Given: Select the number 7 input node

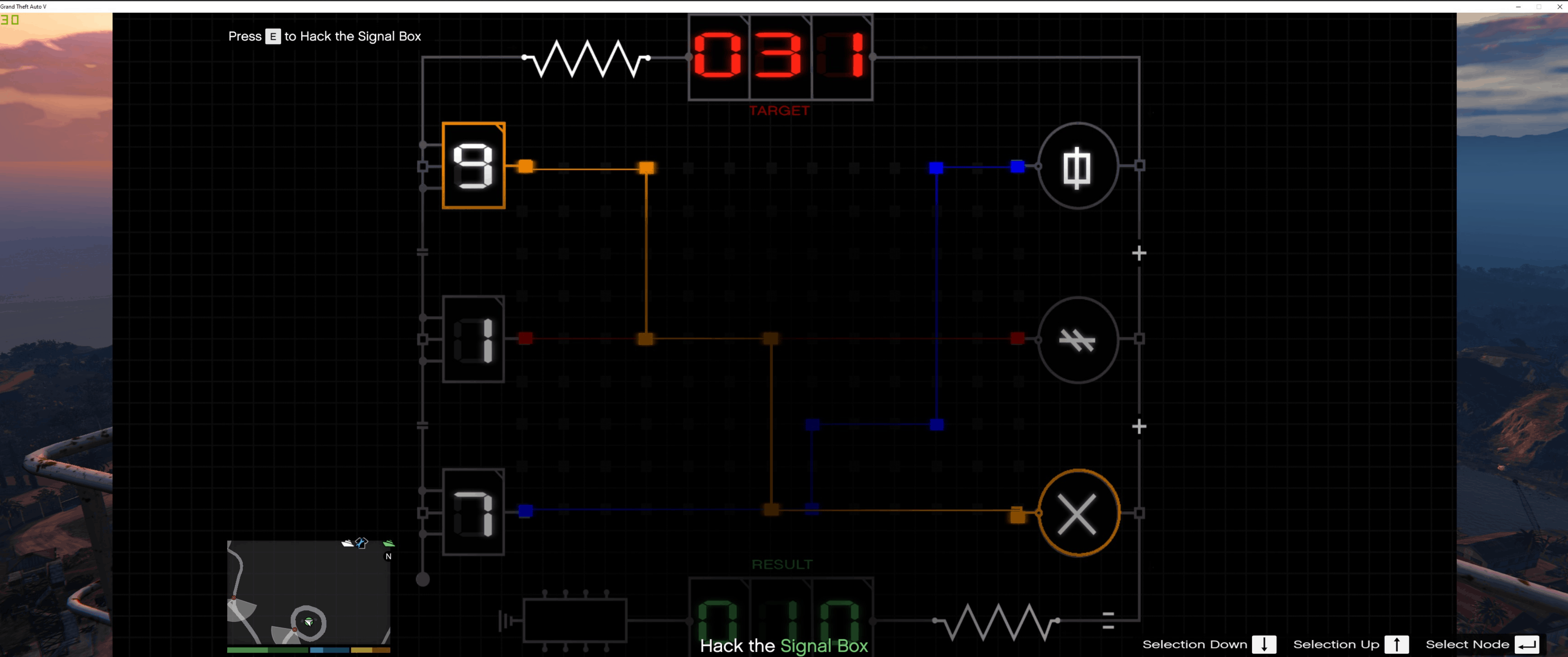Looking at the screenshot, I should click(x=474, y=512).
